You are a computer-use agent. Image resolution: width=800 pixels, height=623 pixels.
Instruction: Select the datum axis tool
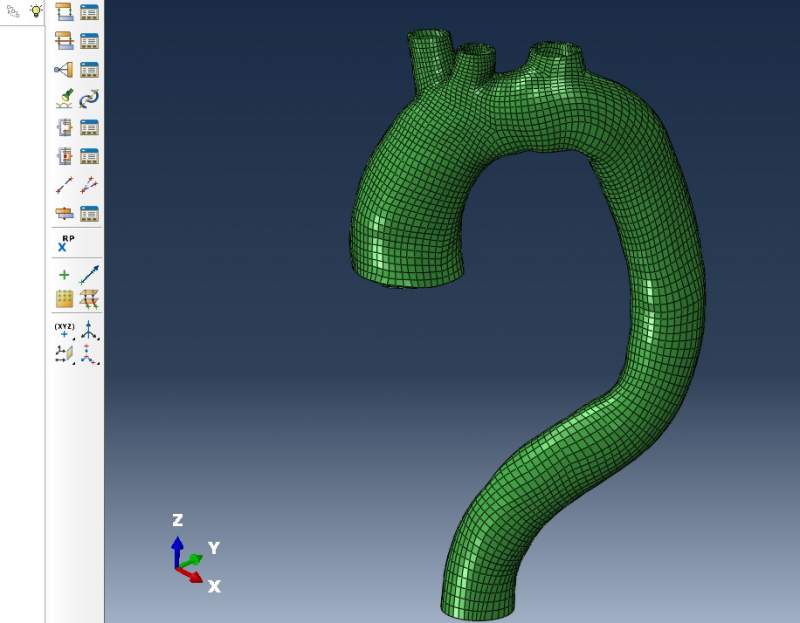click(x=89, y=330)
